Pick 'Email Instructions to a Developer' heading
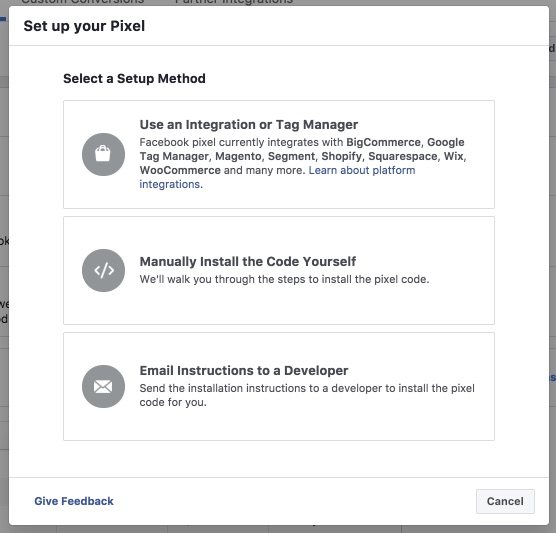This screenshot has width=556, height=533. (x=244, y=370)
